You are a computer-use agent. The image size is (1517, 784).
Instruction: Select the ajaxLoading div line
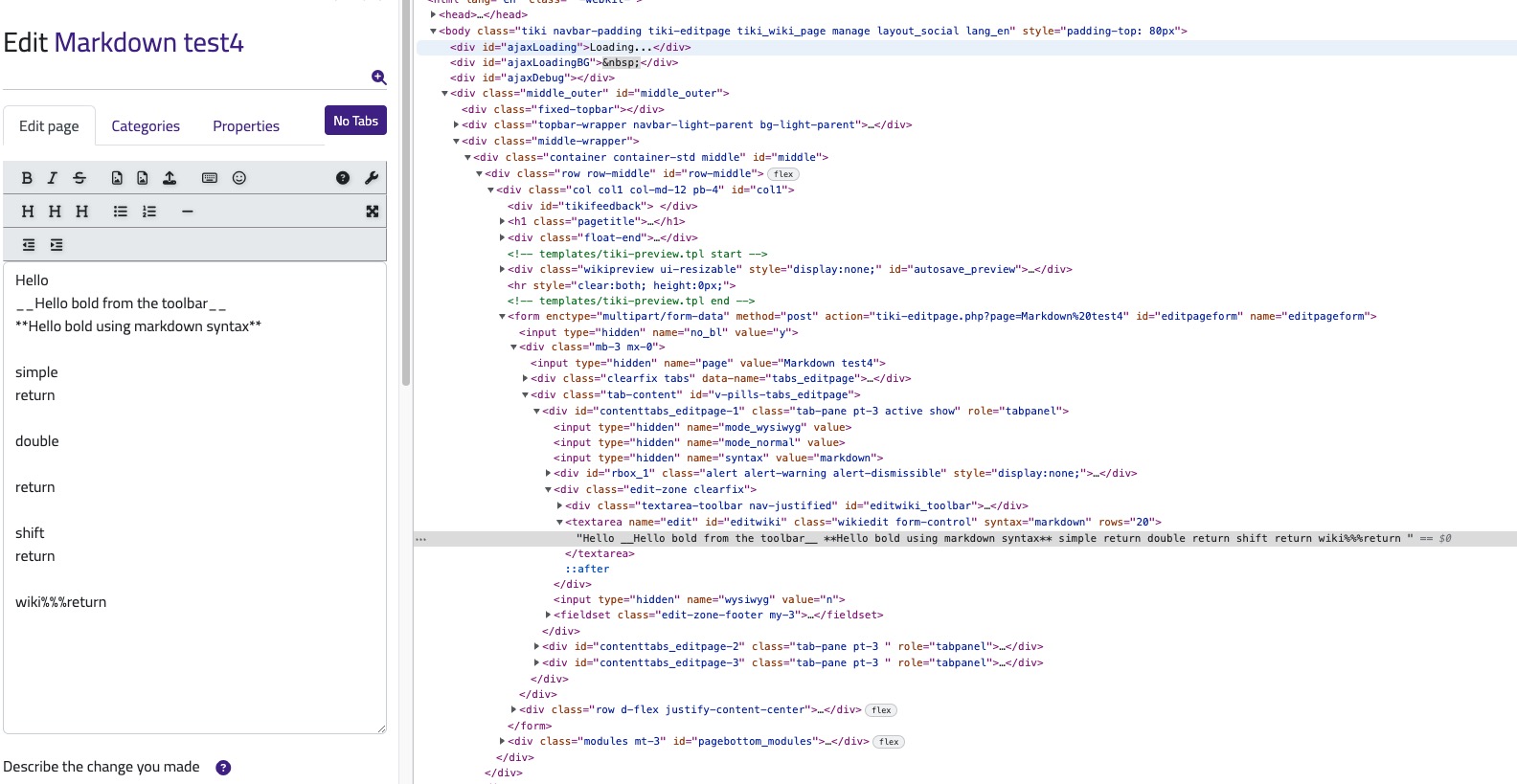(x=571, y=47)
